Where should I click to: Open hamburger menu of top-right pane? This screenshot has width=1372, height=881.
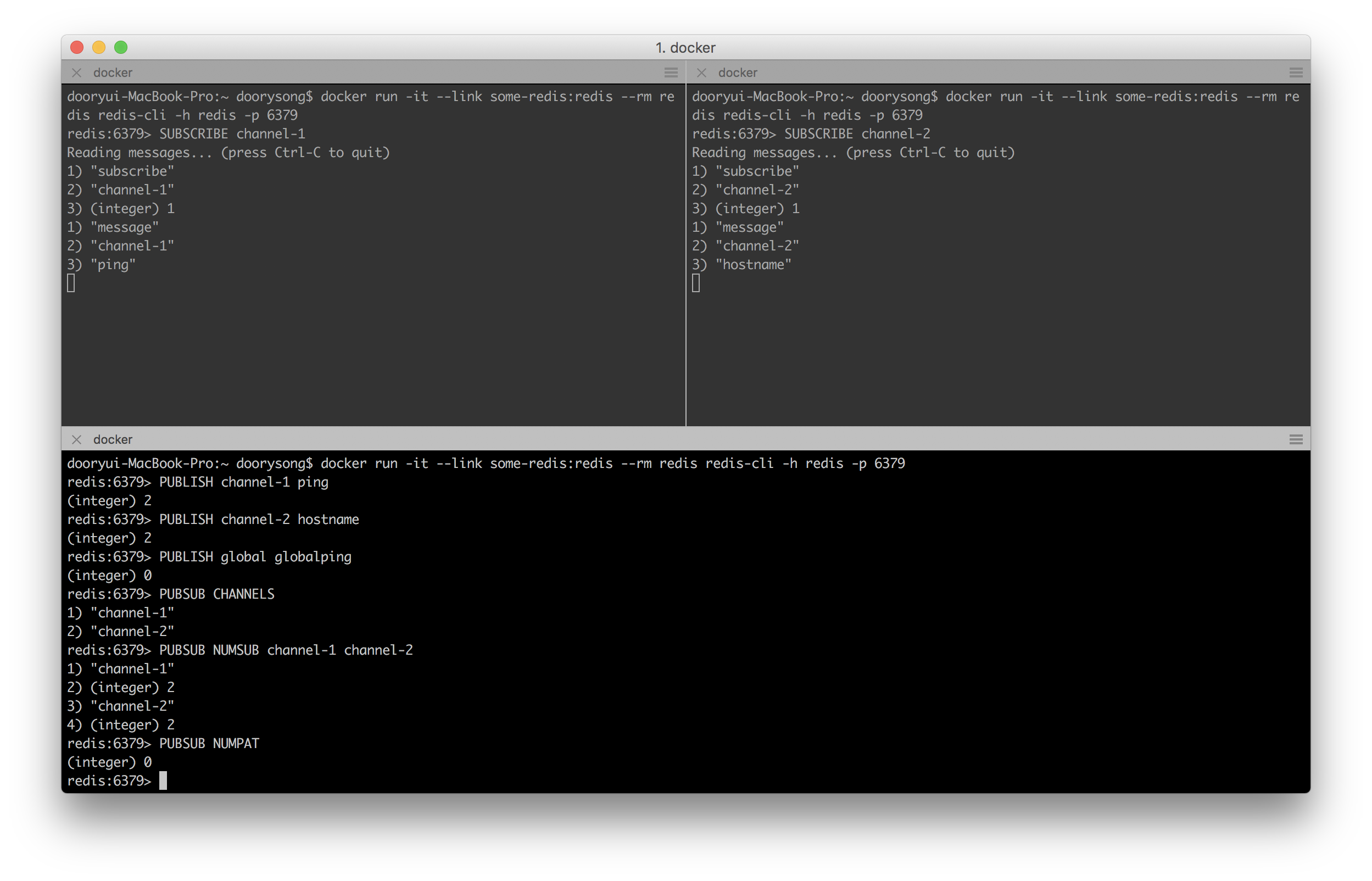[1296, 73]
